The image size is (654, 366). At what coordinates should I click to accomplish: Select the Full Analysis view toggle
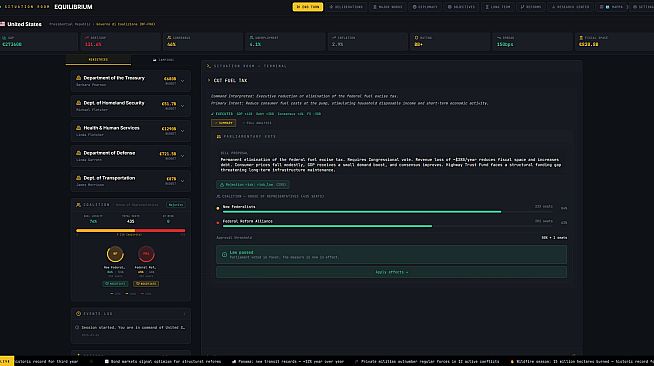[x=257, y=123]
